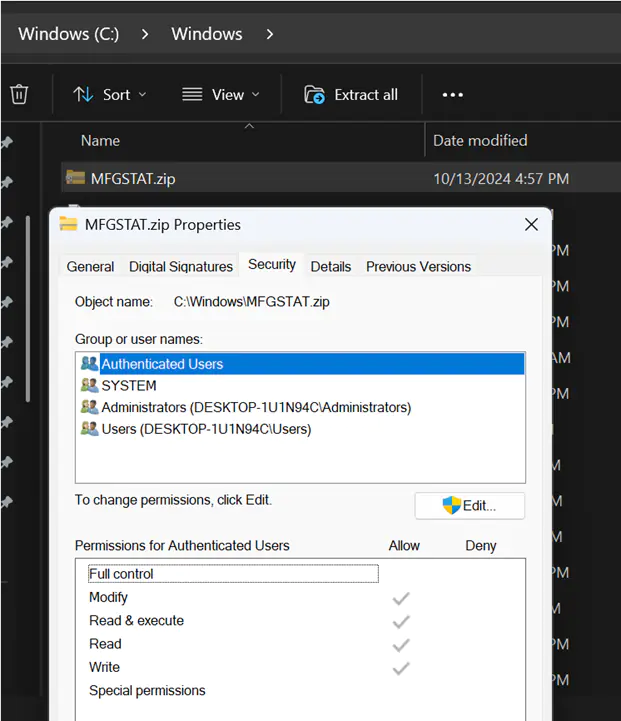
Task: Open the Previous Versions tab
Action: coord(418,266)
